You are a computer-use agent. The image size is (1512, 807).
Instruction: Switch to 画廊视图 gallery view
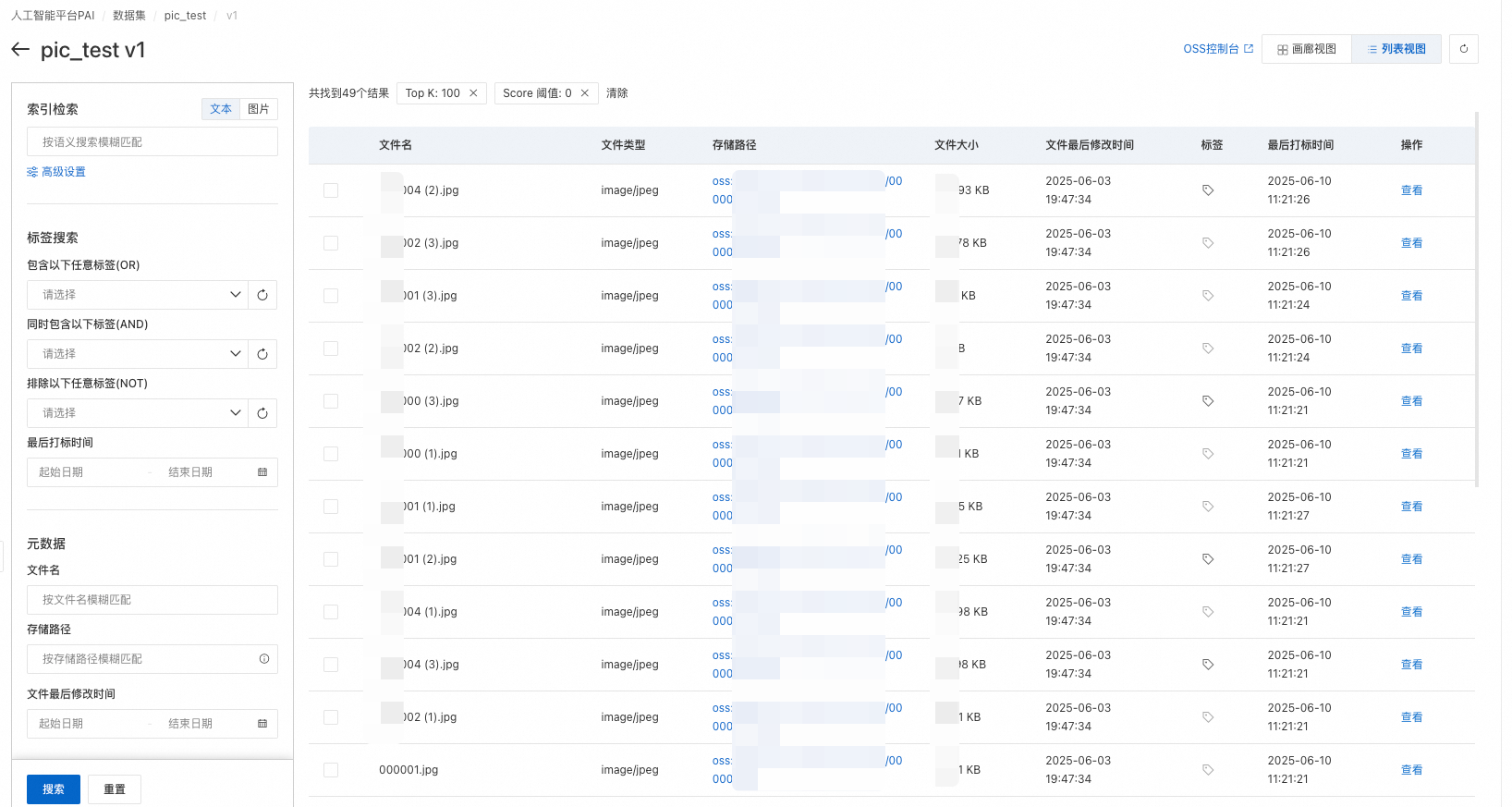point(1307,49)
